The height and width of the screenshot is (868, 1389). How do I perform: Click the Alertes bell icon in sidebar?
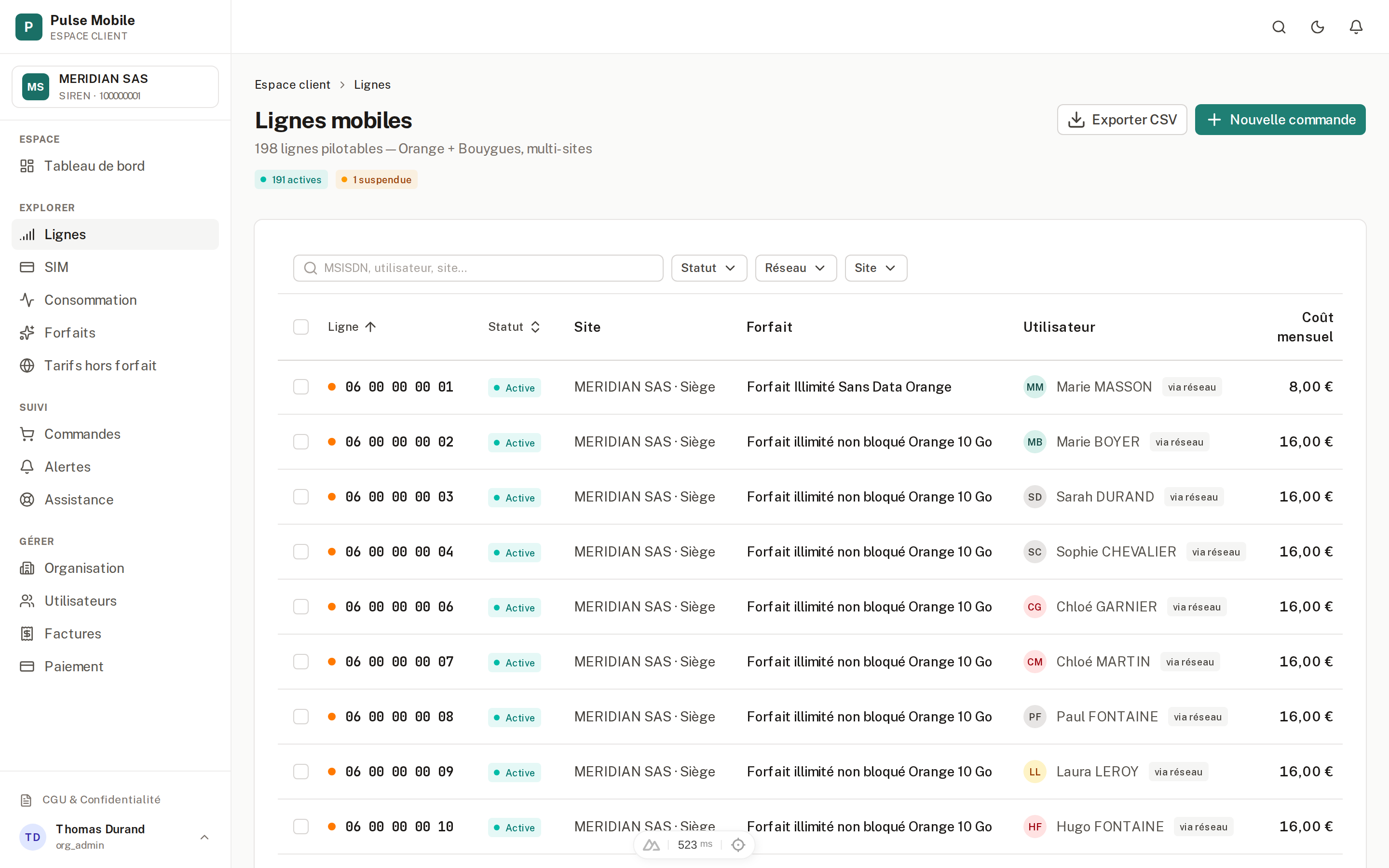click(27, 467)
